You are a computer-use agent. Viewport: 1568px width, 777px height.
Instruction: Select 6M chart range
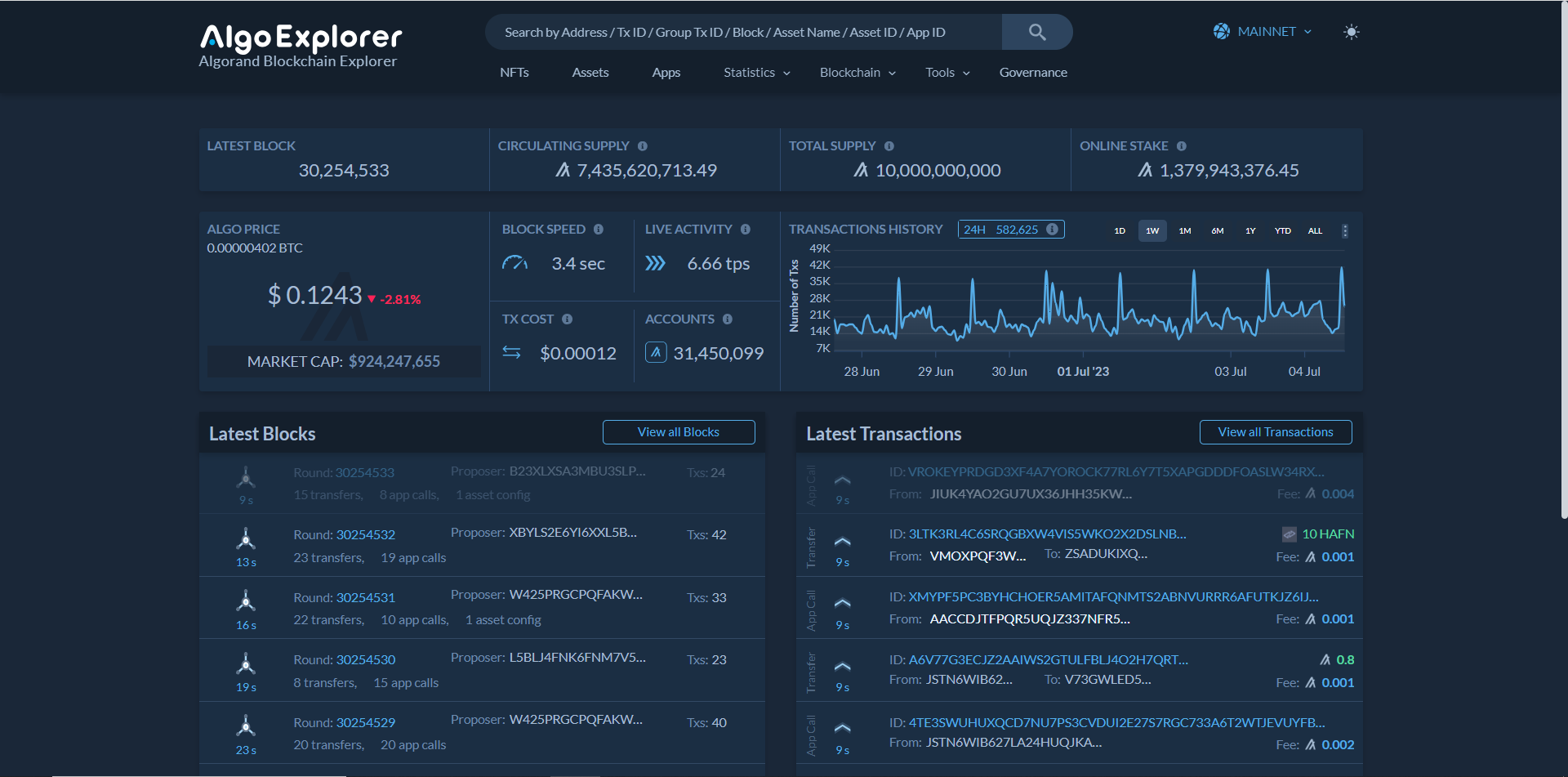(1218, 231)
